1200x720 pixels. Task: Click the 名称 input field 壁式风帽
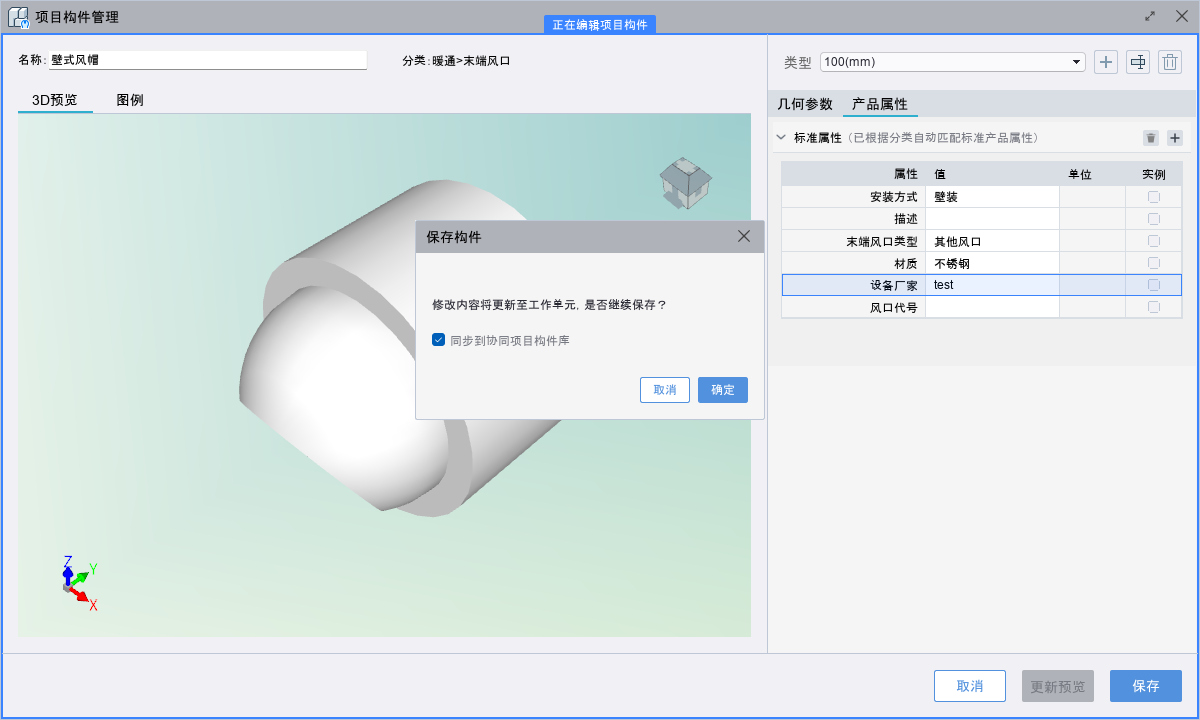(208, 60)
